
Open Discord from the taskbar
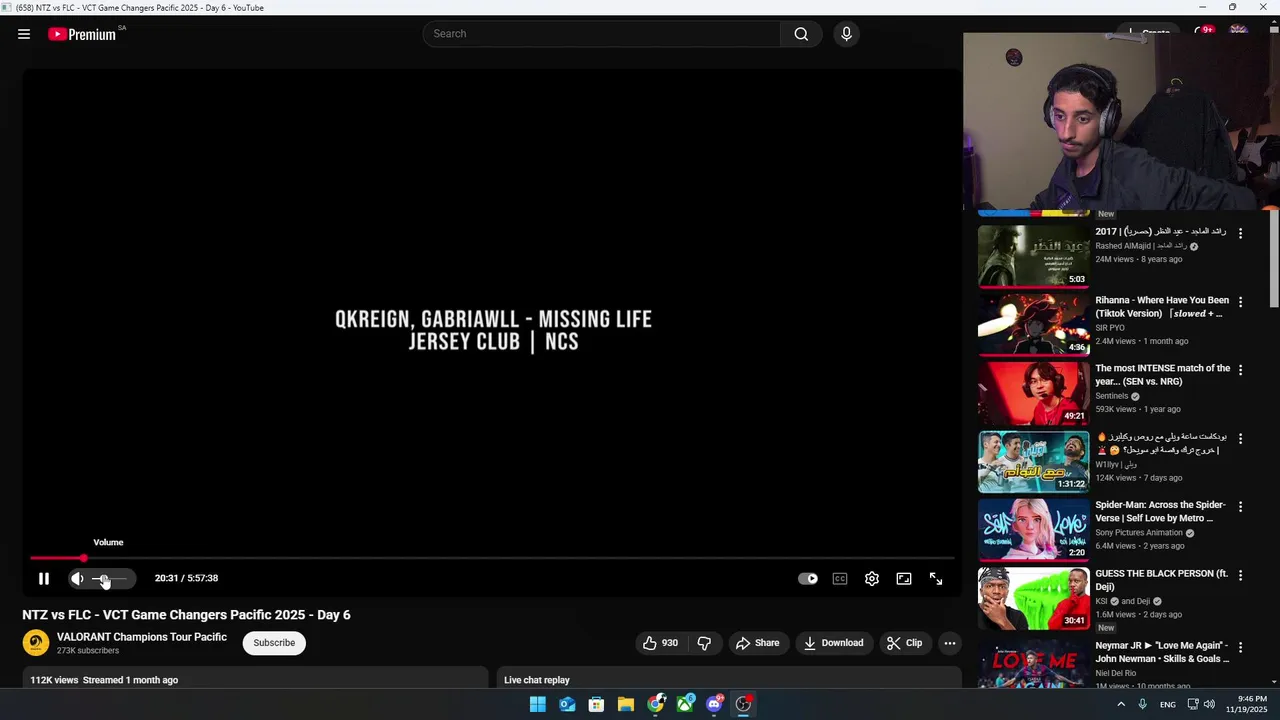coord(714,704)
